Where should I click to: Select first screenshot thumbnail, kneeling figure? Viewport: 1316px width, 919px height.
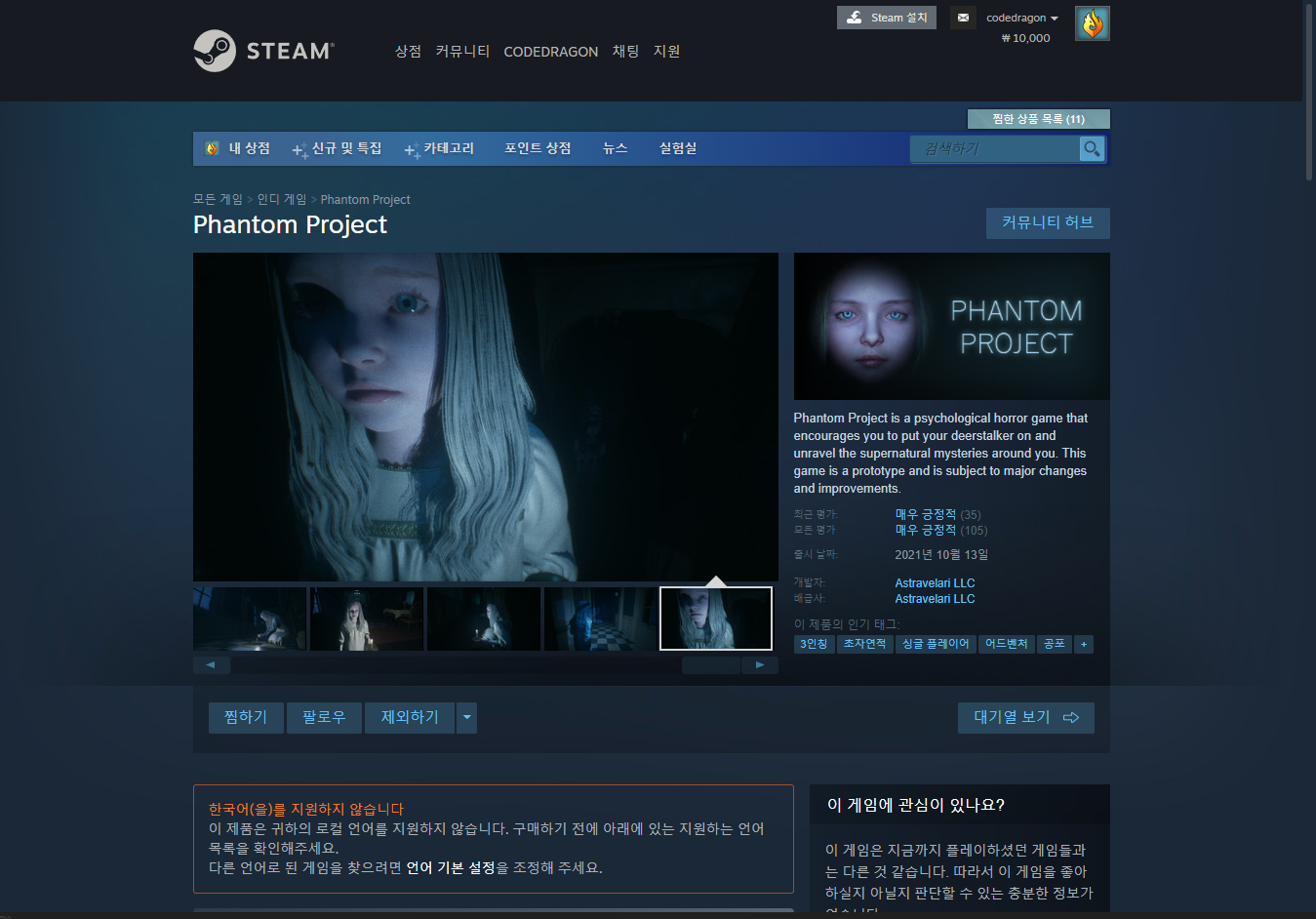click(250, 619)
